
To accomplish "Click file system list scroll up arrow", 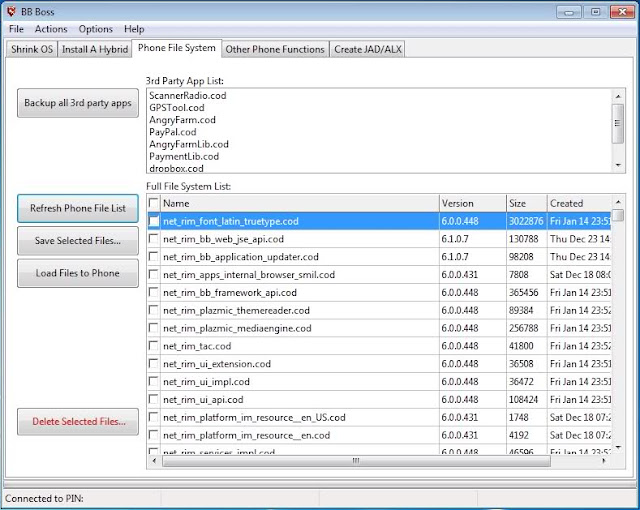I will [x=618, y=202].
